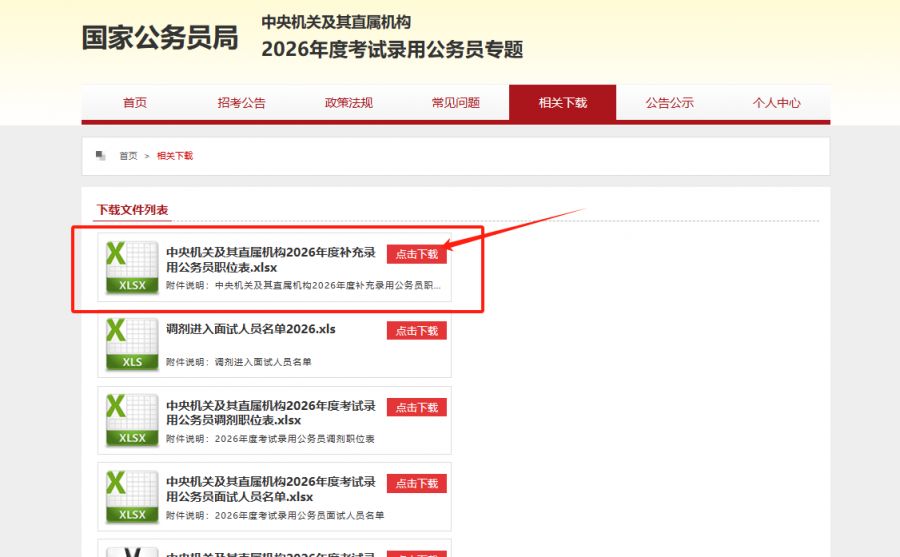Switch to the 政策法规 tab
This screenshot has height=557, width=900.
click(348, 103)
